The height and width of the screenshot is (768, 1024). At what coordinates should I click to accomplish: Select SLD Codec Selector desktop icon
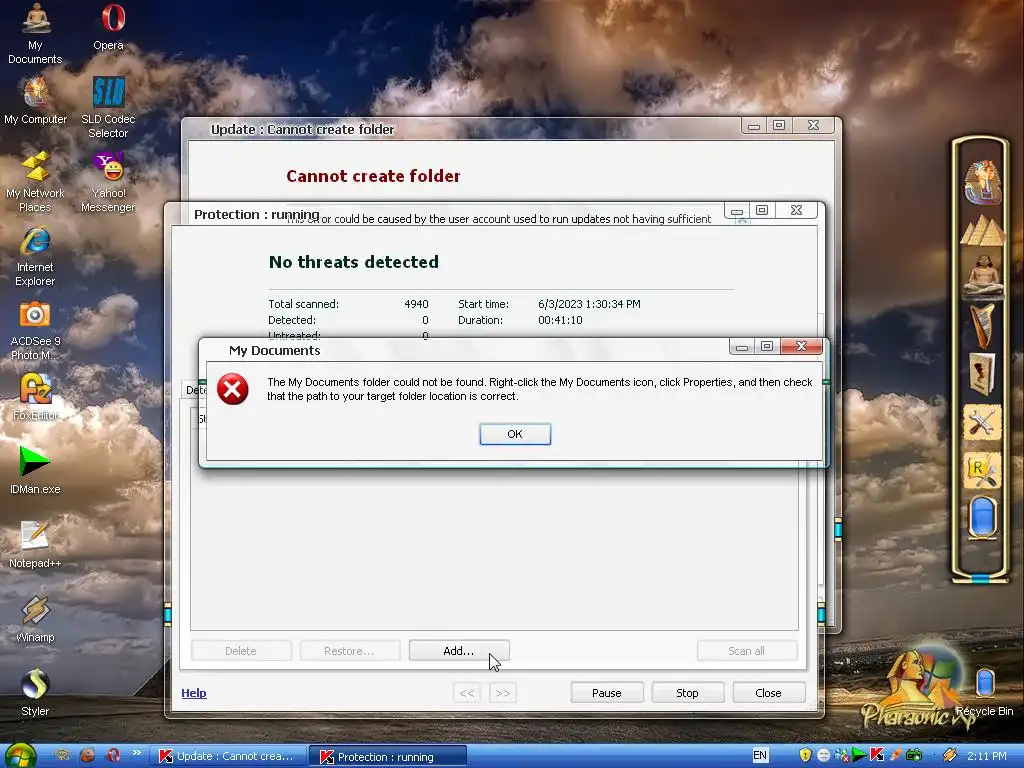(x=108, y=108)
